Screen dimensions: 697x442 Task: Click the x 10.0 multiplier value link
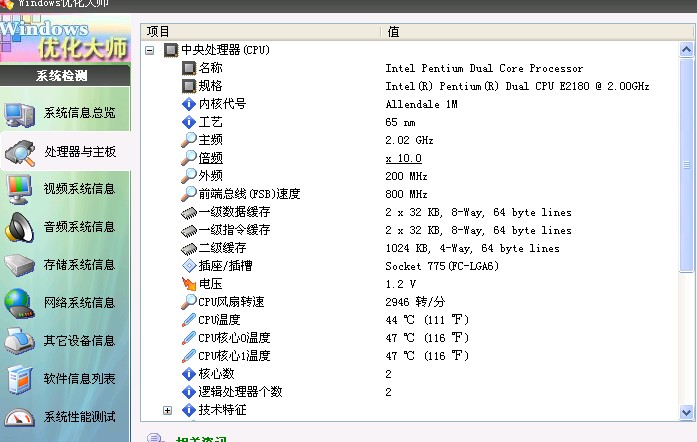(404, 158)
